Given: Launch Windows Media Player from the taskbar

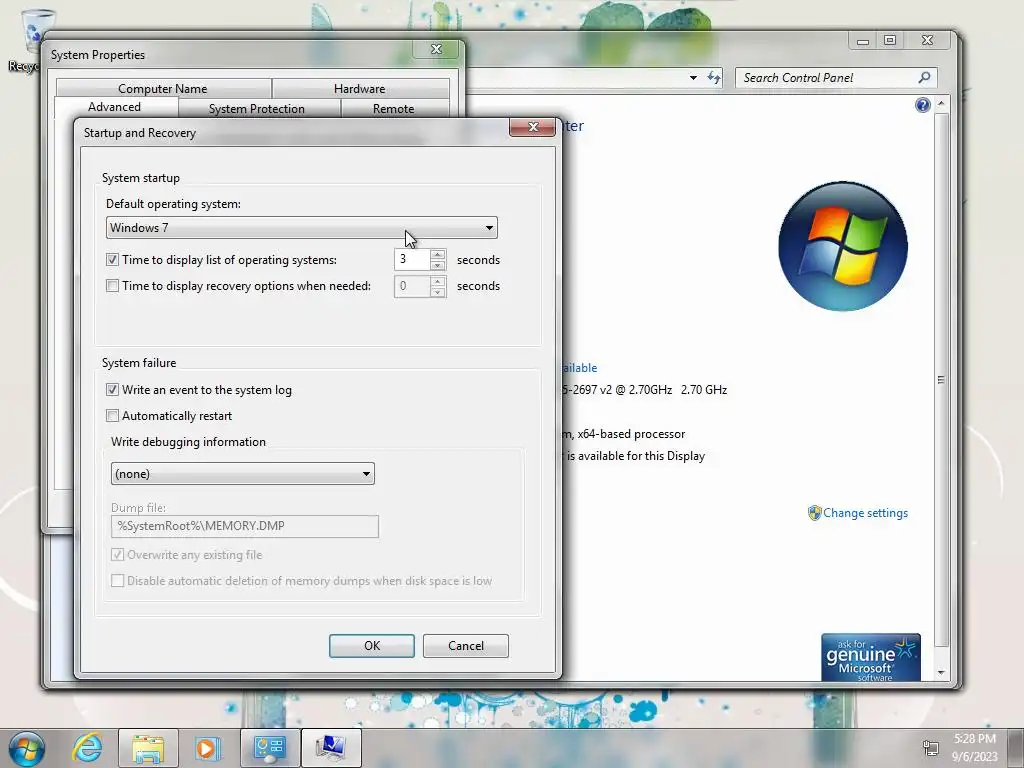Looking at the screenshot, I should (208, 748).
